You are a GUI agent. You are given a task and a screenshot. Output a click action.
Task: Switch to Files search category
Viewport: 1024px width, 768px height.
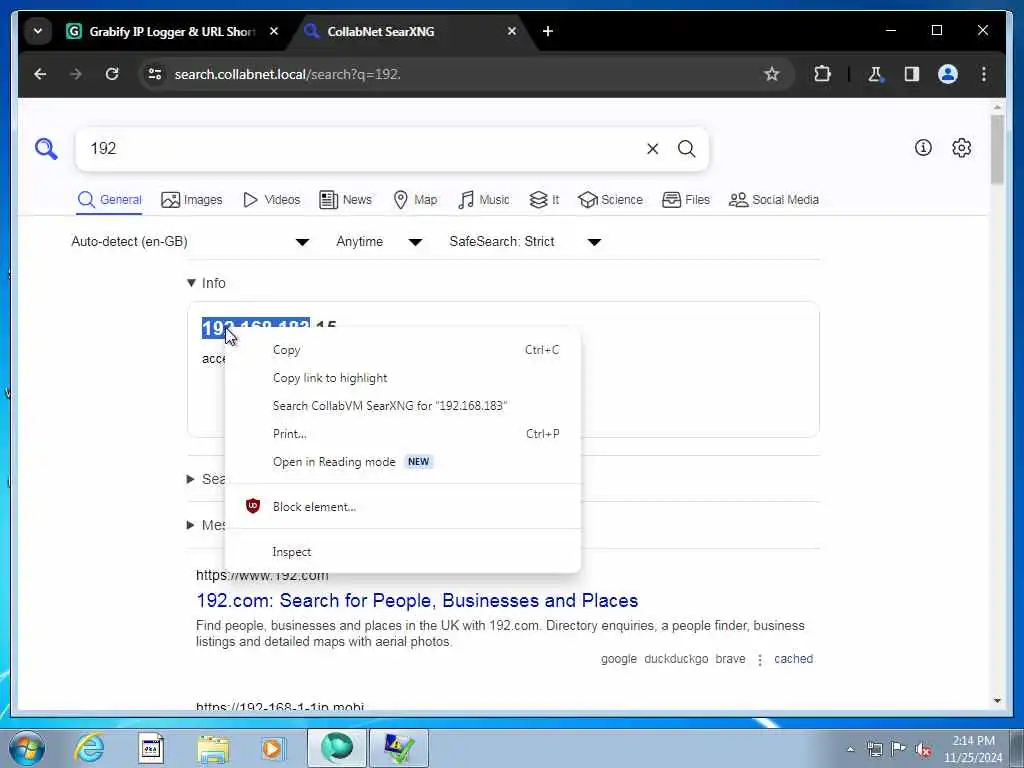pos(686,200)
